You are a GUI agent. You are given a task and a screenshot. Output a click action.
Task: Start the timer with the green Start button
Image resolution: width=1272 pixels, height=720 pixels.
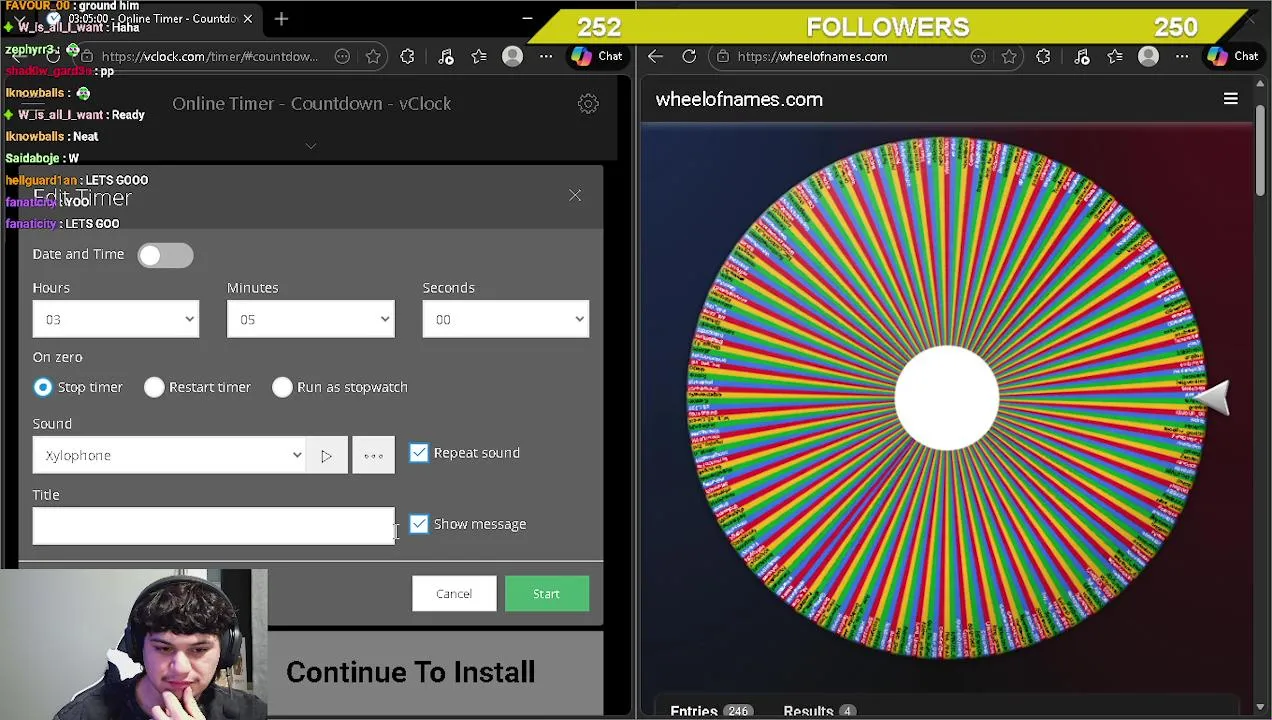point(546,594)
